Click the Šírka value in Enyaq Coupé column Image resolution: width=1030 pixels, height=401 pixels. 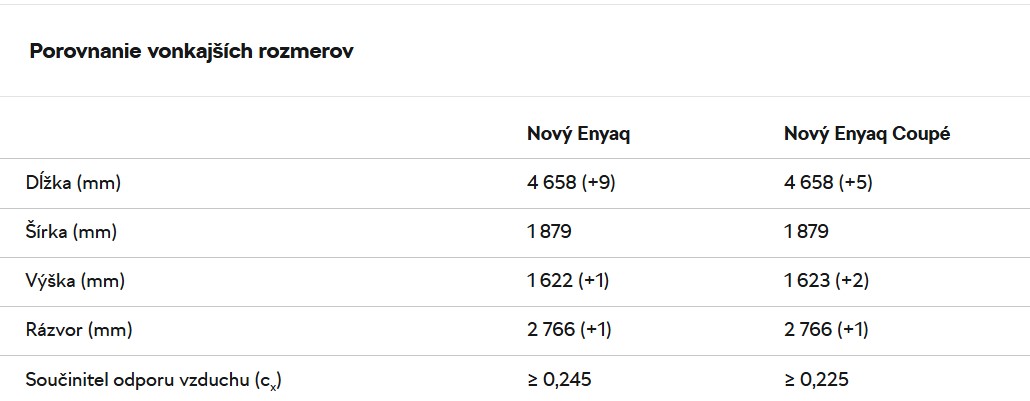807,232
